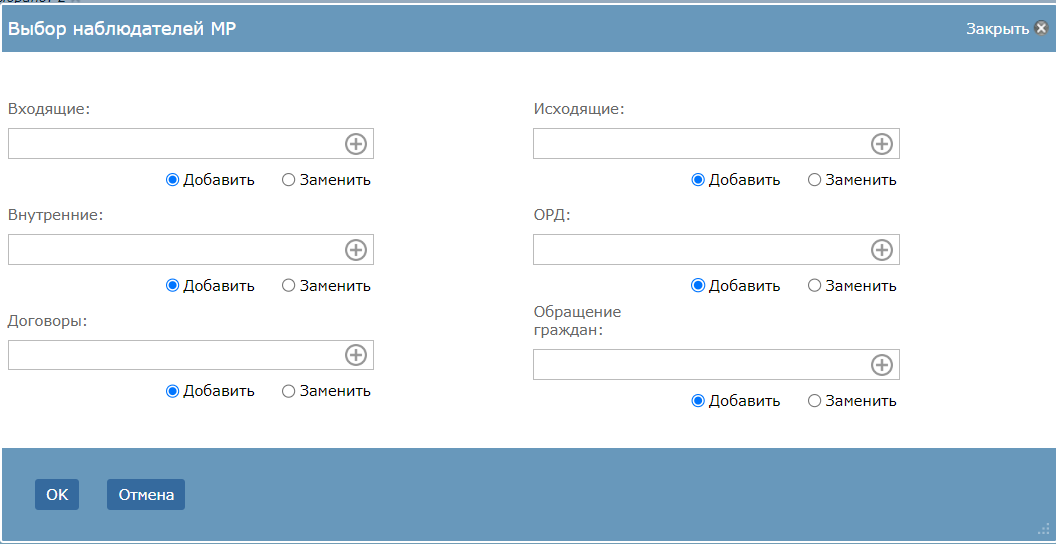The width and height of the screenshot is (1056, 544).
Task: Select Заменить radio under Договоры
Action: pyautogui.click(x=288, y=391)
